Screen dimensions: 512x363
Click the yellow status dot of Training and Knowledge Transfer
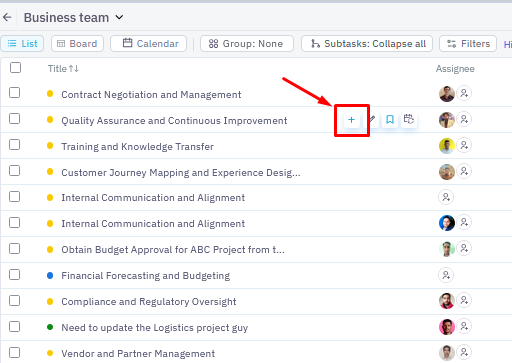[50, 145]
